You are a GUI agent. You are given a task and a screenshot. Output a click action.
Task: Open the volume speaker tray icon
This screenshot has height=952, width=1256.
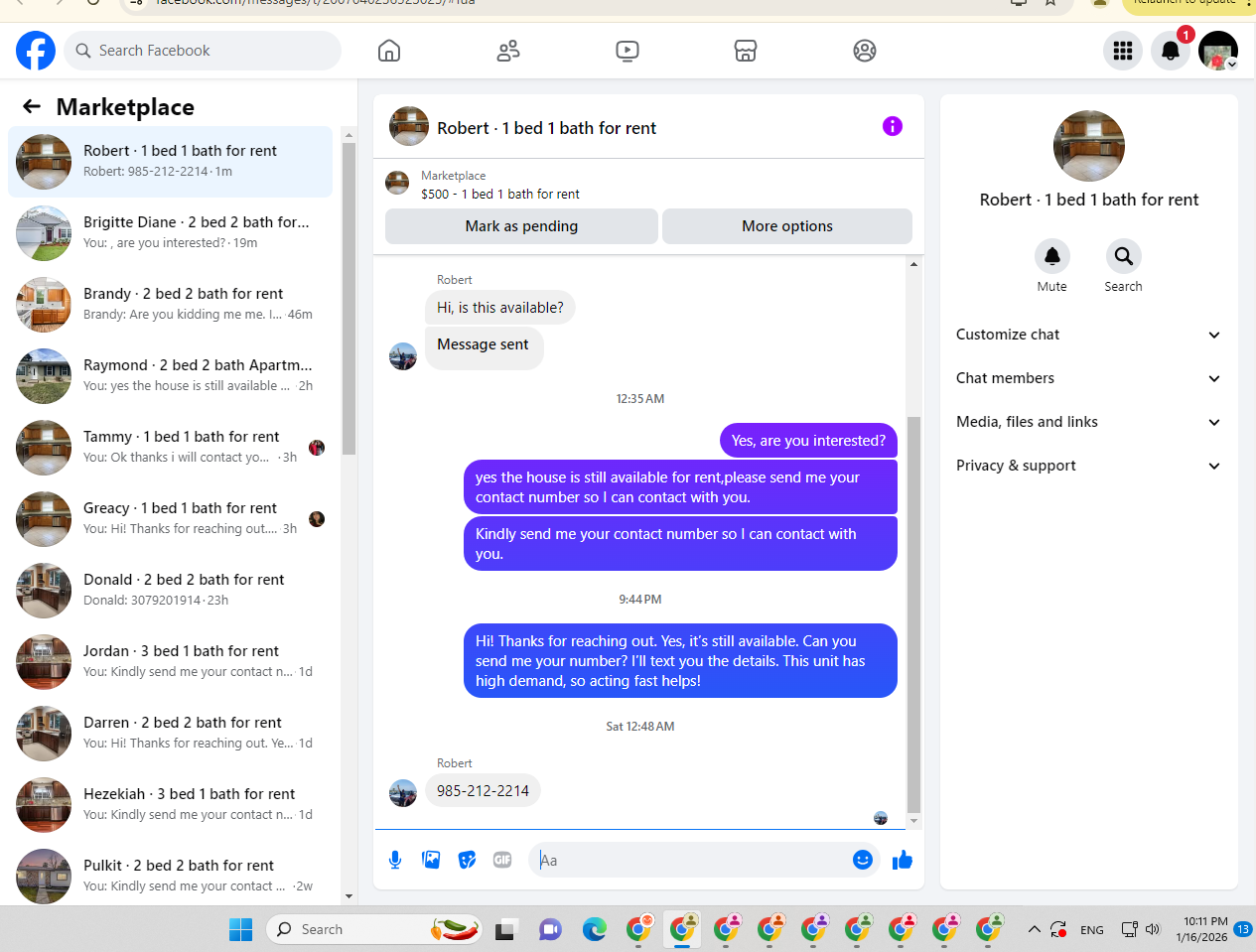pos(1153,929)
